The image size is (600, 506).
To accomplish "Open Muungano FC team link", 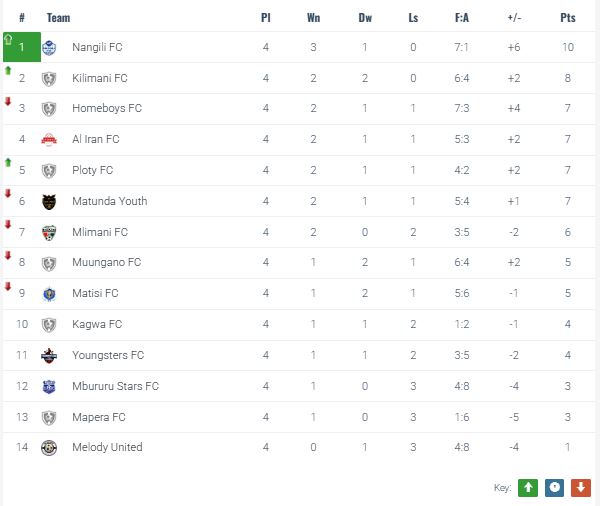I will pyautogui.click(x=107, y=263).
